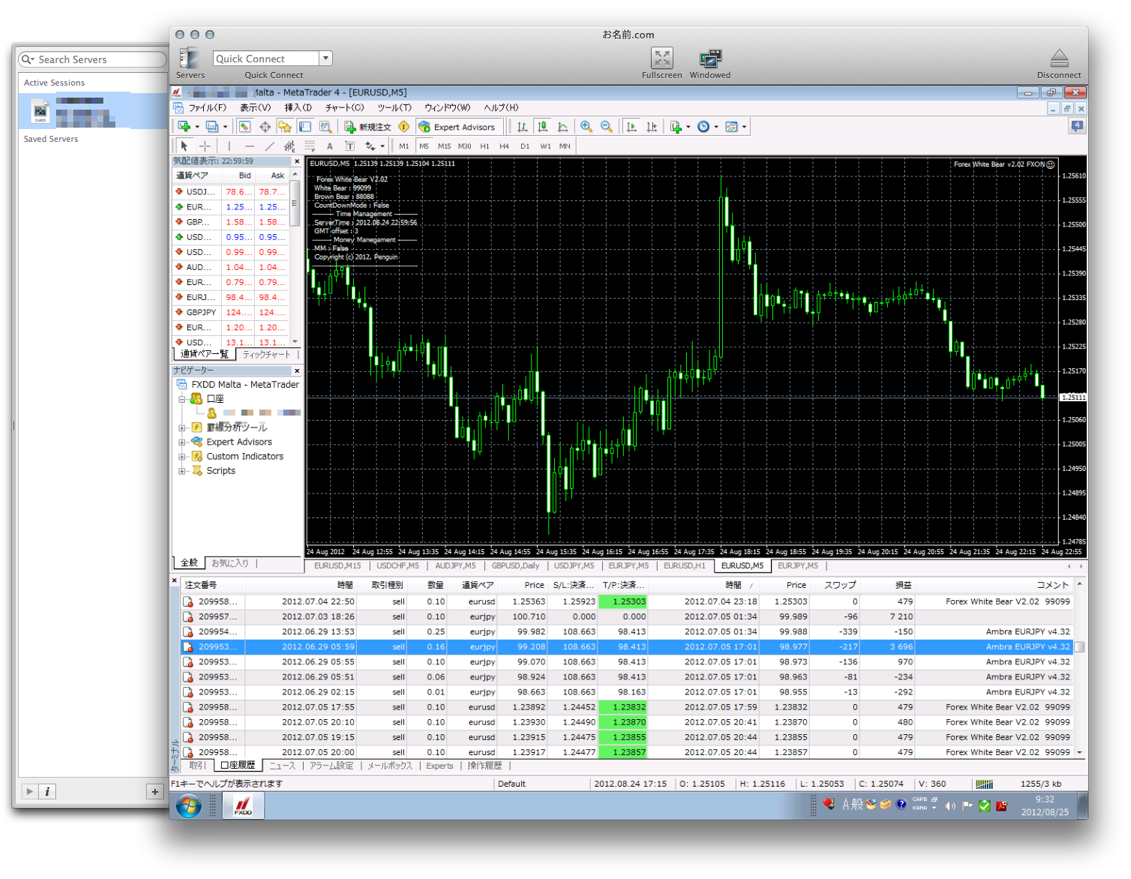
Task: Click Search Servers input field
Action: click(93, 59)
